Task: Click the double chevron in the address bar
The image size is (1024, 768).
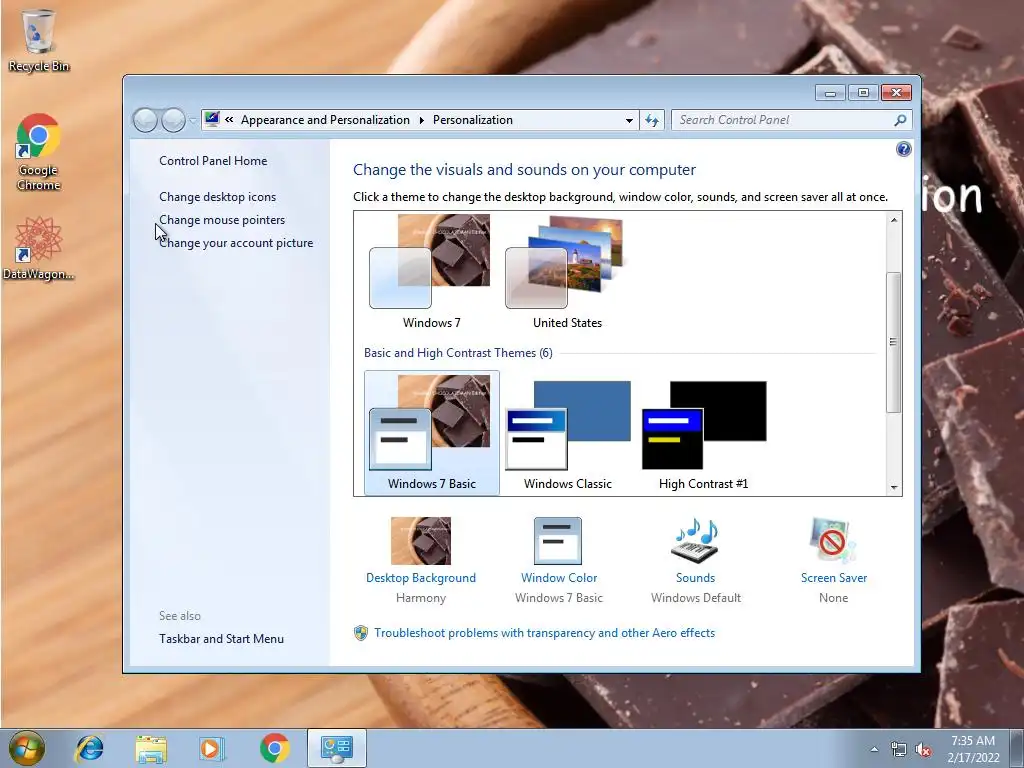Action: click(x=229, y=120)
